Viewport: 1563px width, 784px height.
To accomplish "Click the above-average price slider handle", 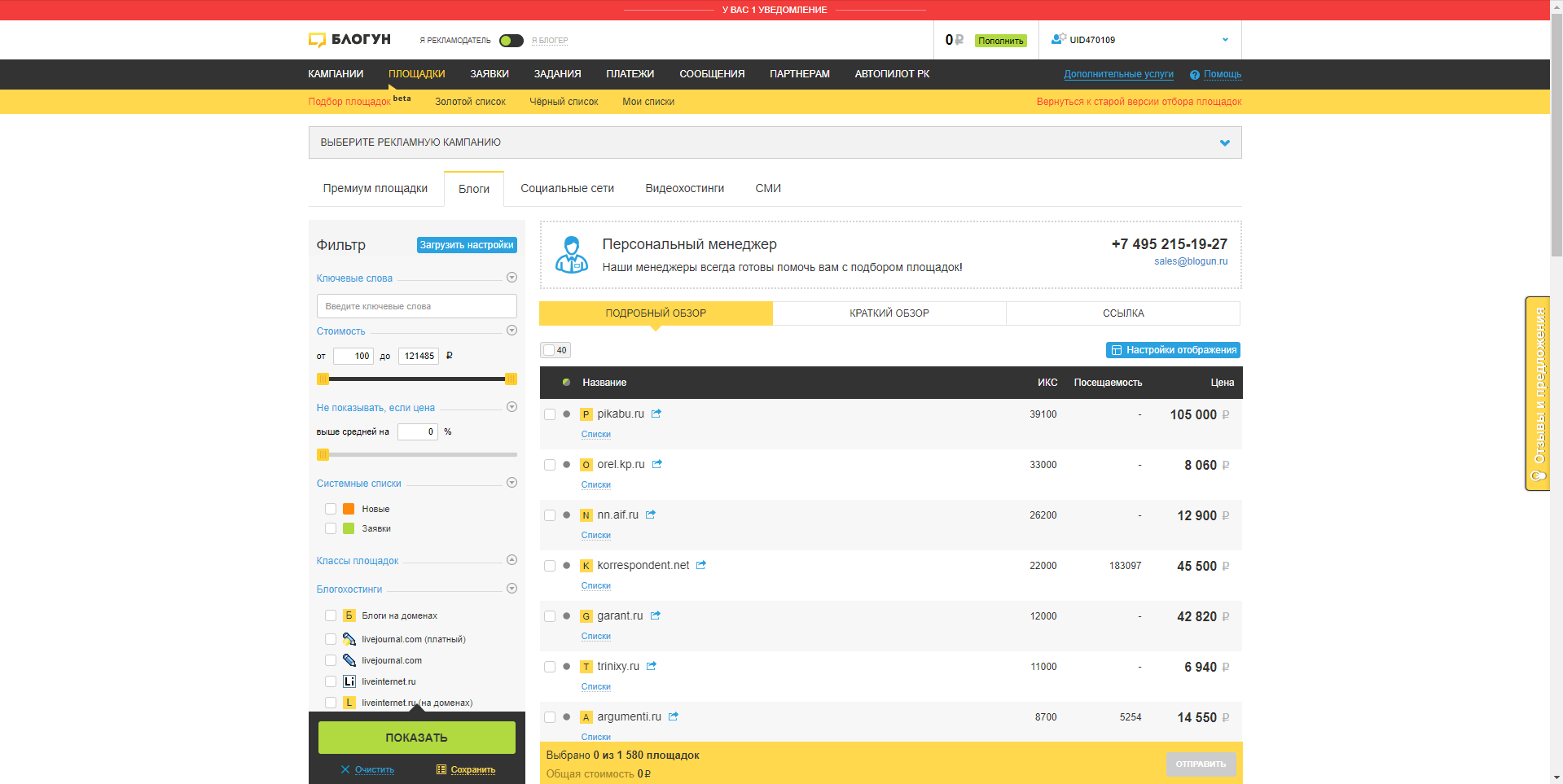I will pos(323,454).
